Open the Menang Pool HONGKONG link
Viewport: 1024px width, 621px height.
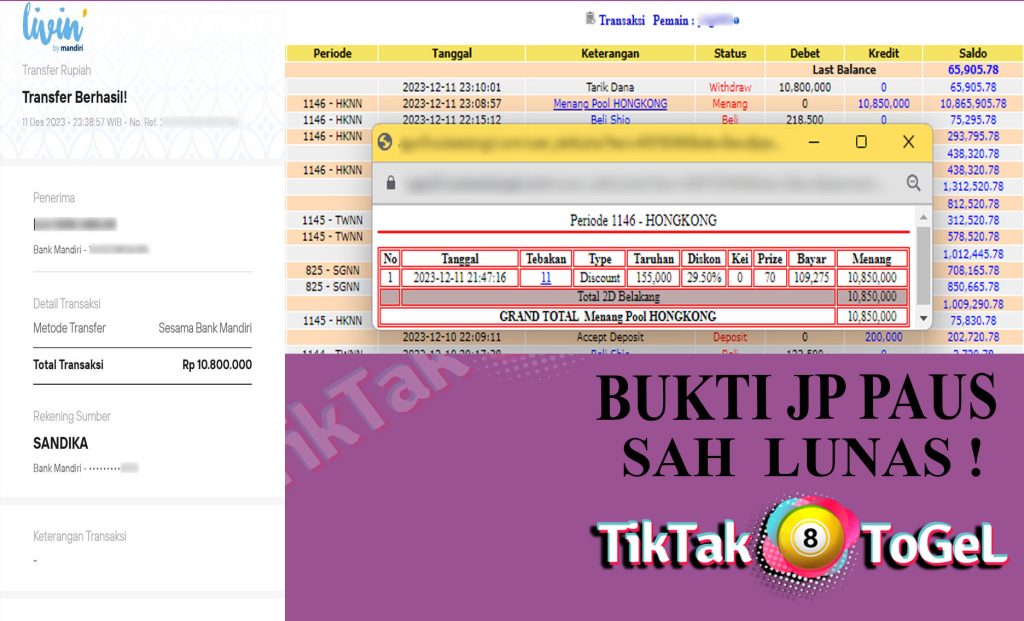[x=610, y=103]
